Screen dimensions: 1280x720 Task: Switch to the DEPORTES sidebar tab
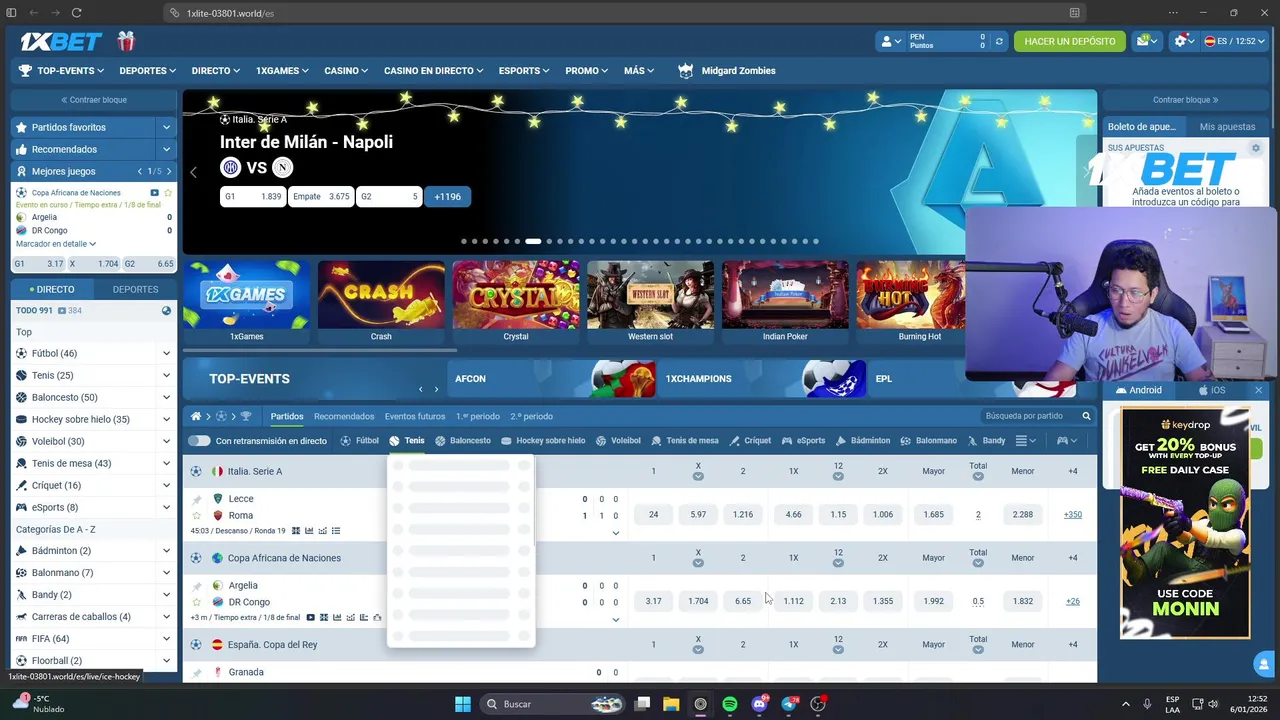click(135, 289)
